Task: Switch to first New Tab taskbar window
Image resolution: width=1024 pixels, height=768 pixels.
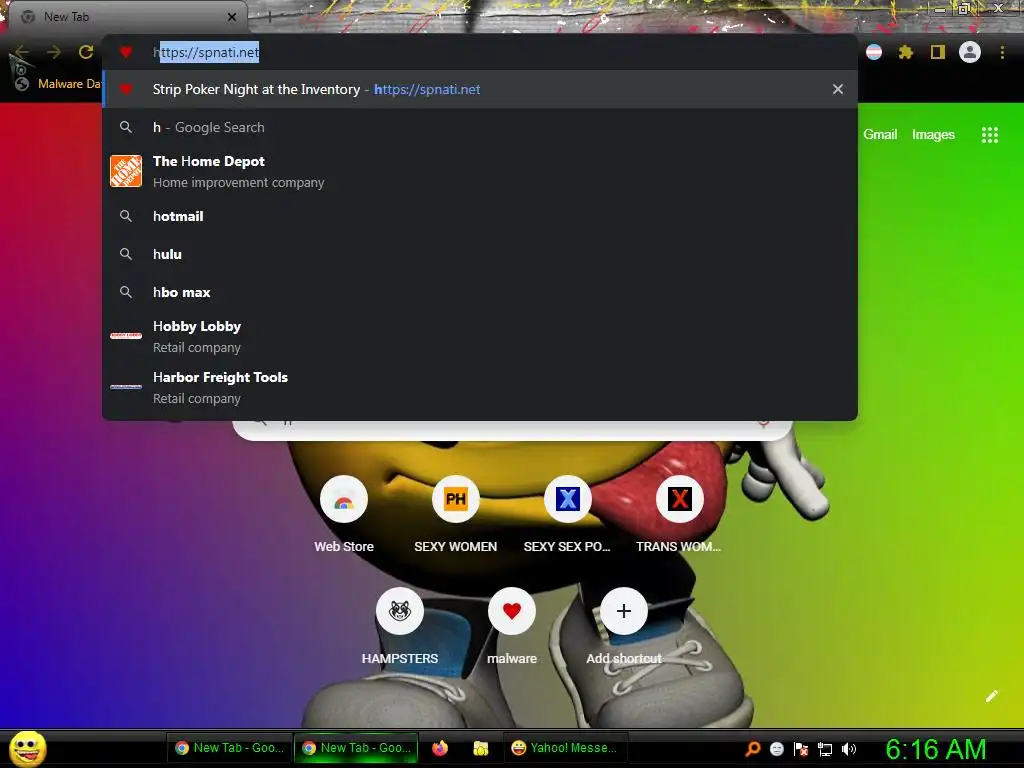Action: pyautogui.click(x=231, y=748)
